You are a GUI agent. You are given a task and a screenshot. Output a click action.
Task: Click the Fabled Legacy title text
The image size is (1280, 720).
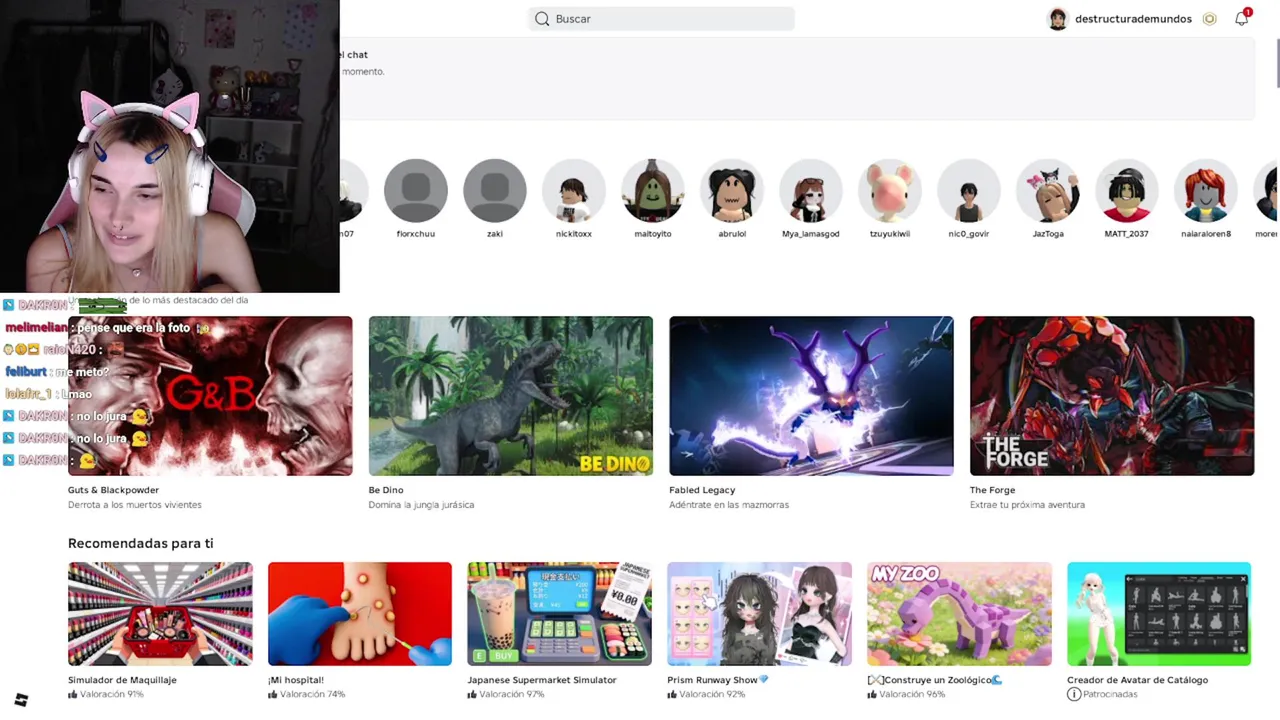point(702,490)
